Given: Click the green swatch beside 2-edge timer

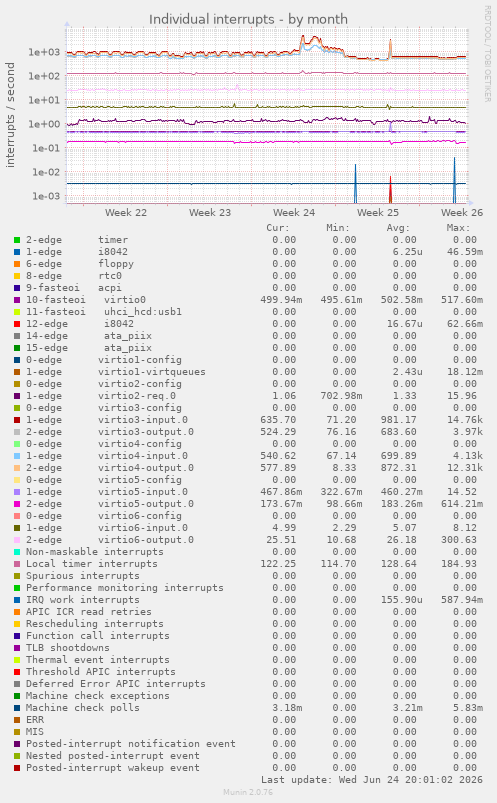Looking at the screenshot, I should [17, 240].
